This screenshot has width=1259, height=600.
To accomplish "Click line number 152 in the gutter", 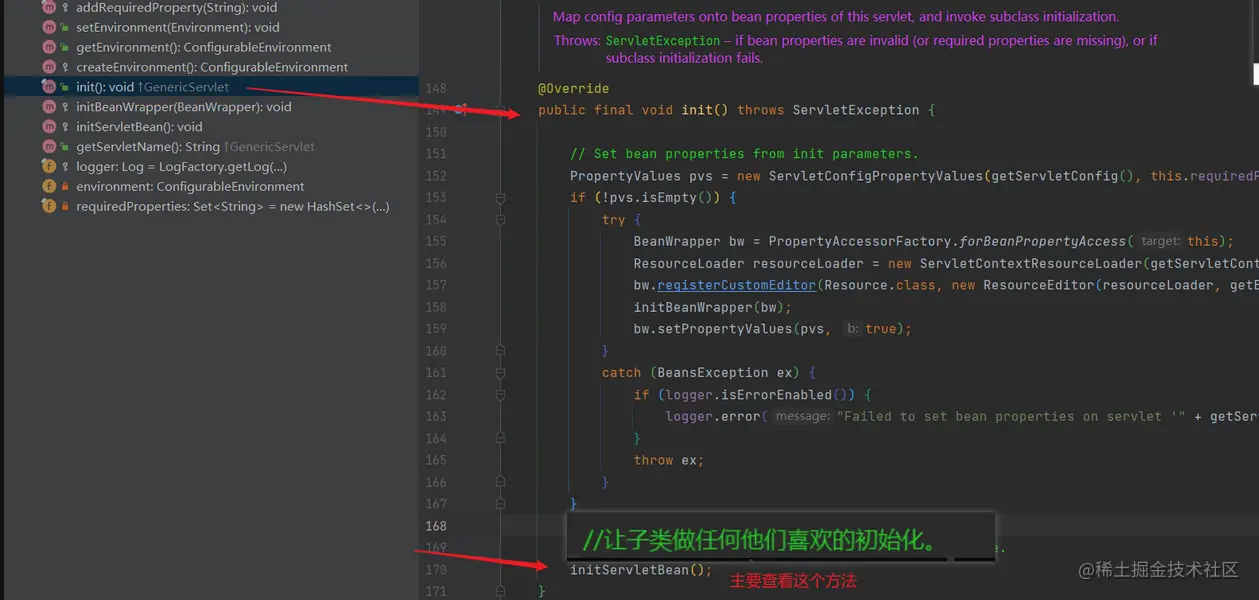I will click(436, 176).
